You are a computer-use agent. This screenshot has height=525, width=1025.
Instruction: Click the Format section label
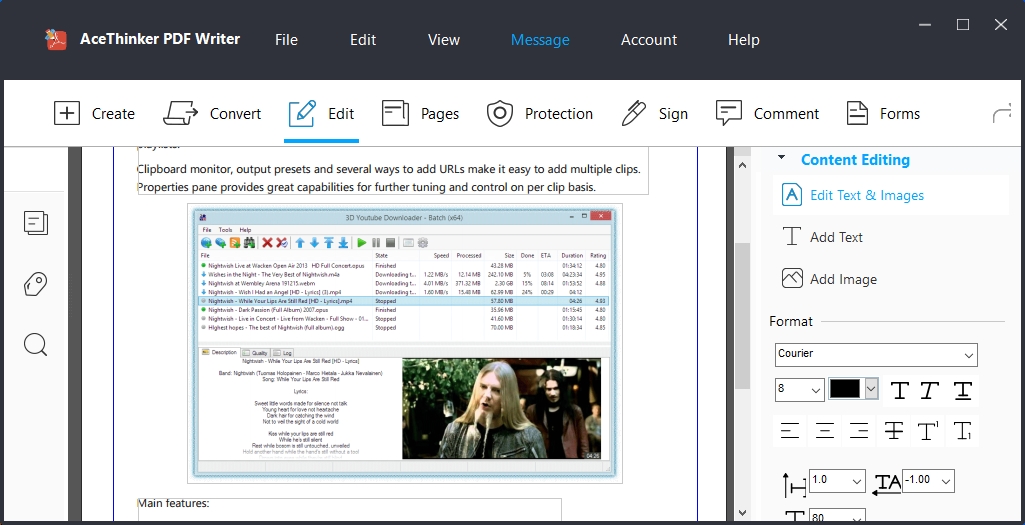(x=791, y=321)
